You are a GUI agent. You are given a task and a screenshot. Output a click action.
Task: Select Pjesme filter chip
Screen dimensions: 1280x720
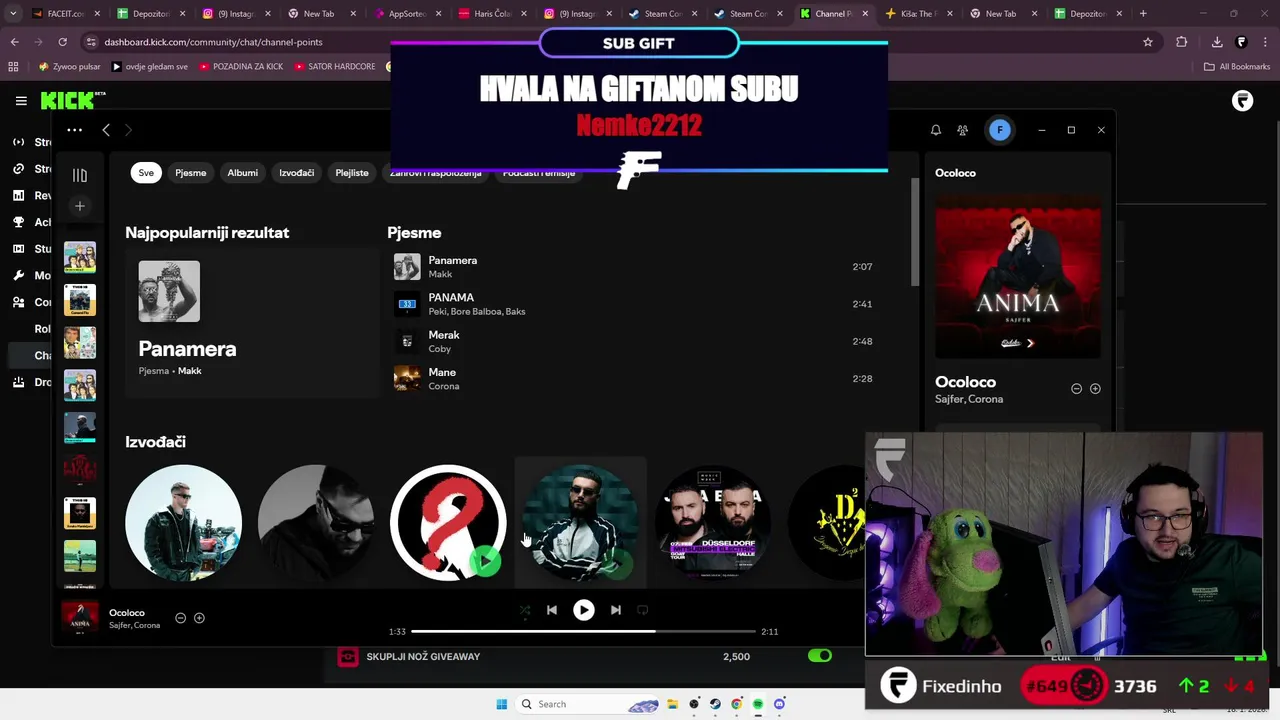click(x=191, y=173)
